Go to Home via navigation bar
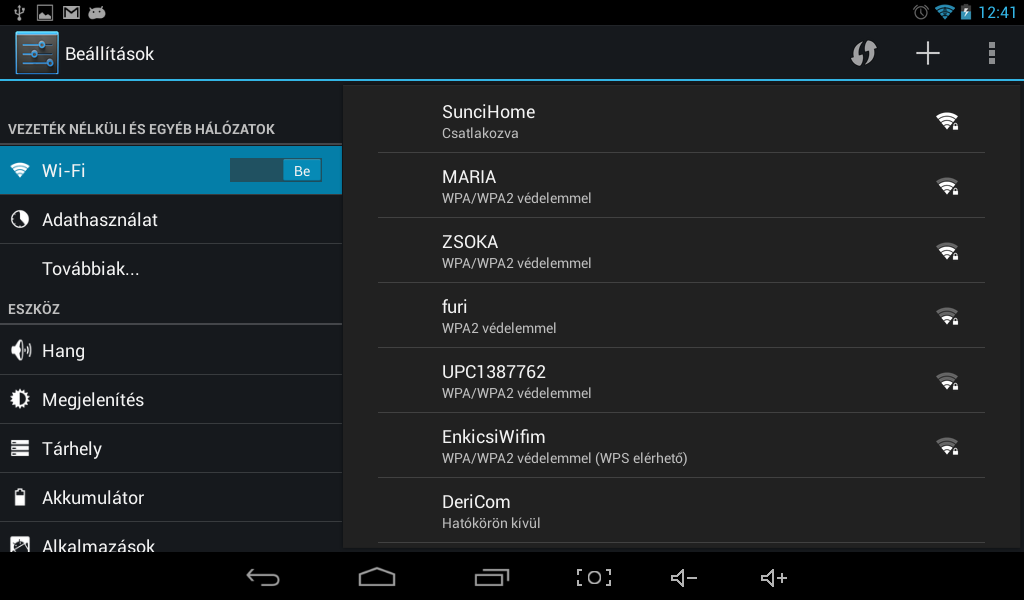Screen dimensions: 1024x600 click(377, 577)
